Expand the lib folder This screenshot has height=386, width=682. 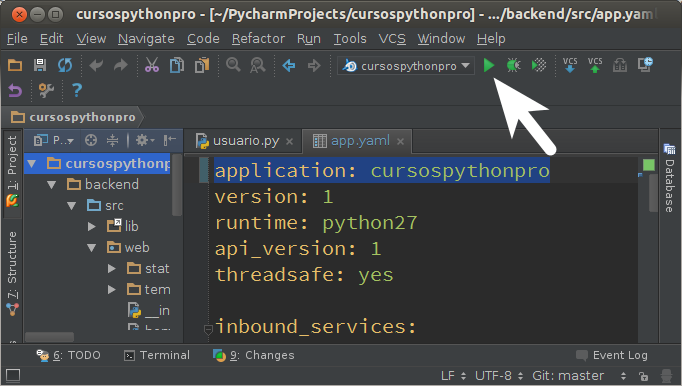(91, 226)
